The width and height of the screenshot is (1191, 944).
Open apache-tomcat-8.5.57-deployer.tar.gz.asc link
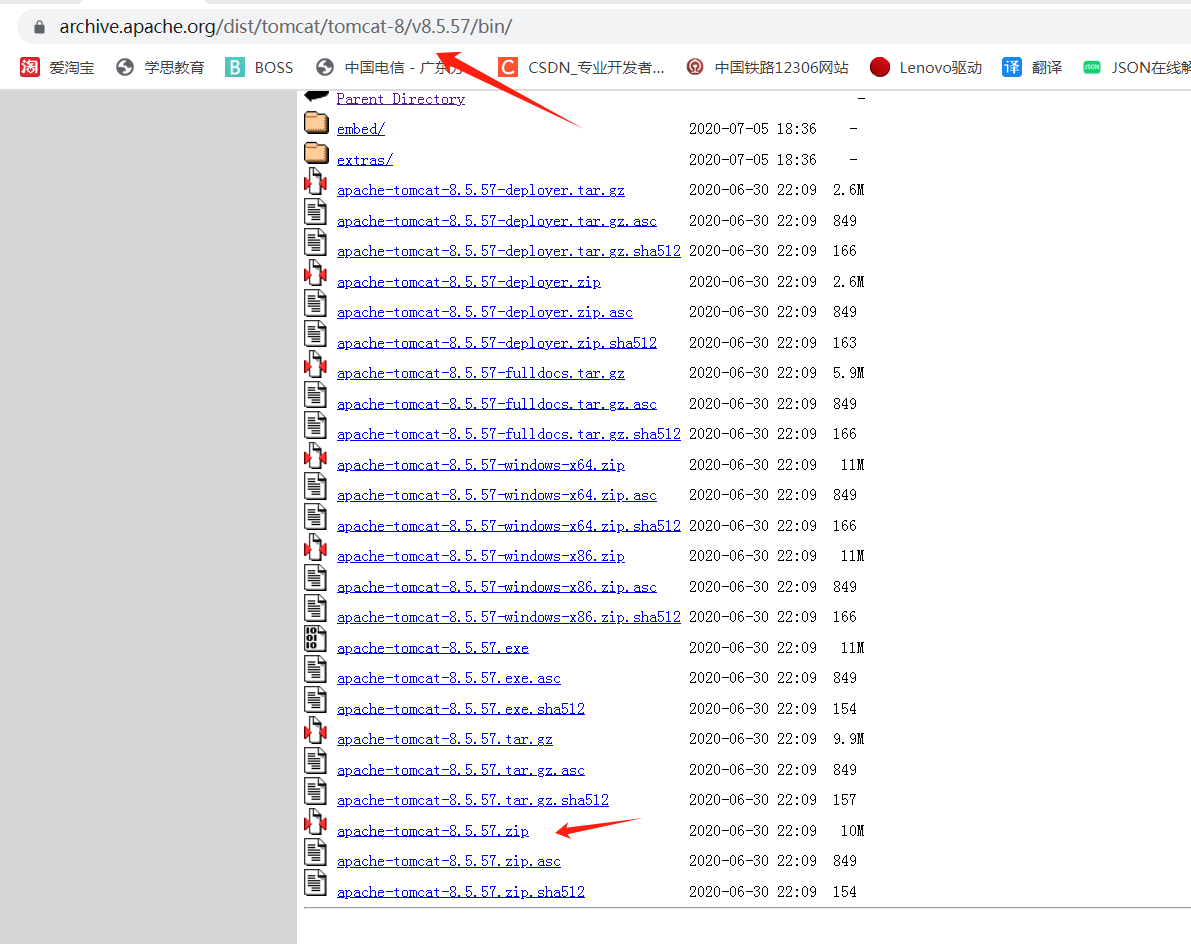point(497,221)
